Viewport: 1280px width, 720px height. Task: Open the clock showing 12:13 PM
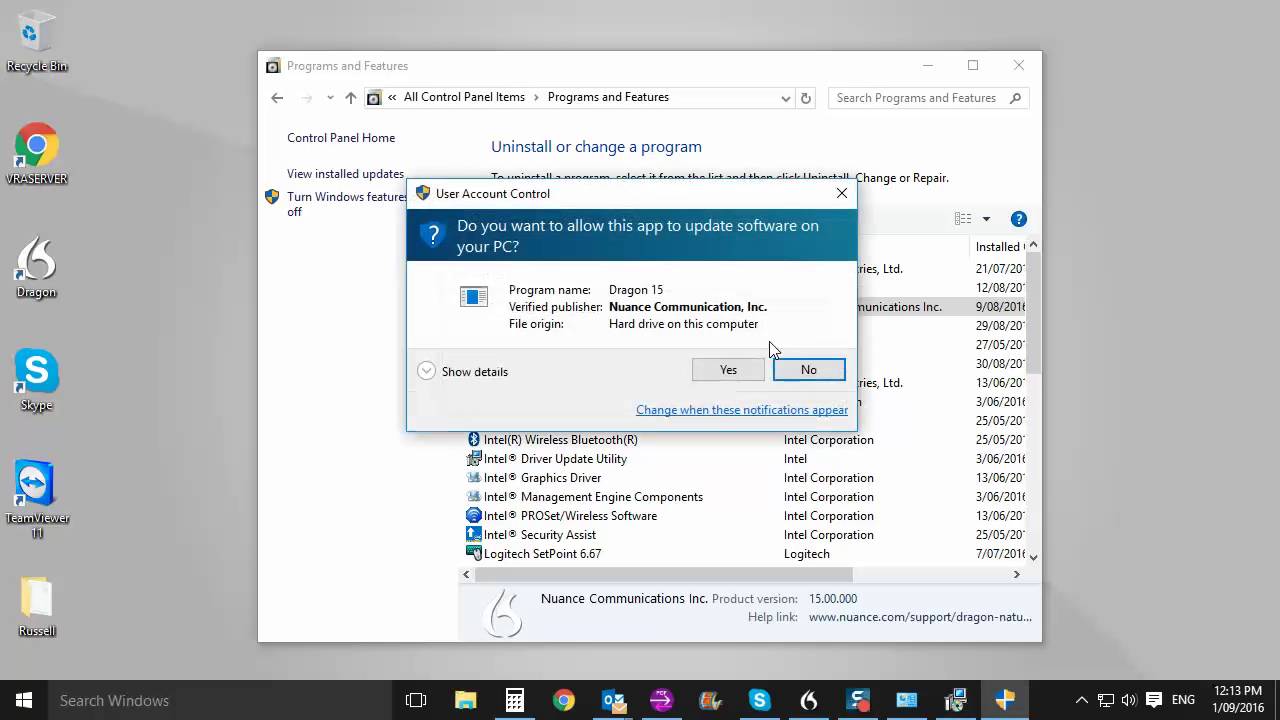click(x=1237, y=700)
